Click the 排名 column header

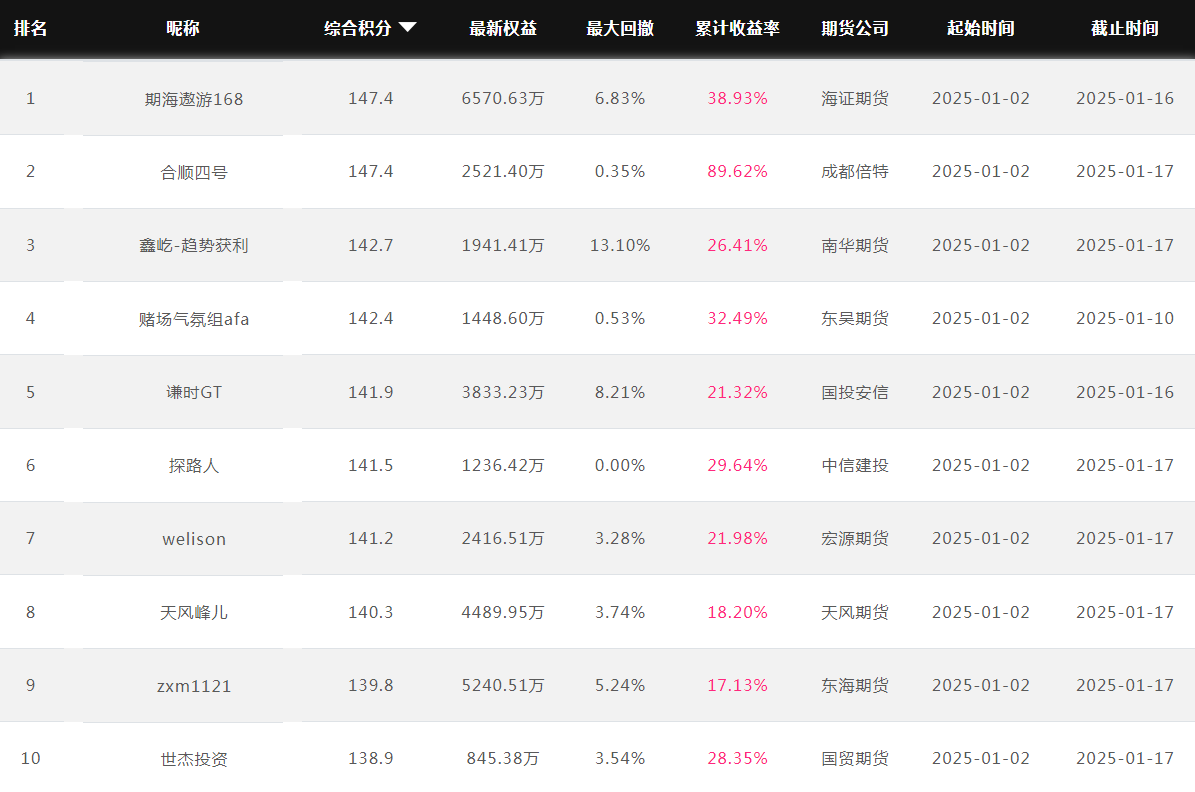pos(30,28)
